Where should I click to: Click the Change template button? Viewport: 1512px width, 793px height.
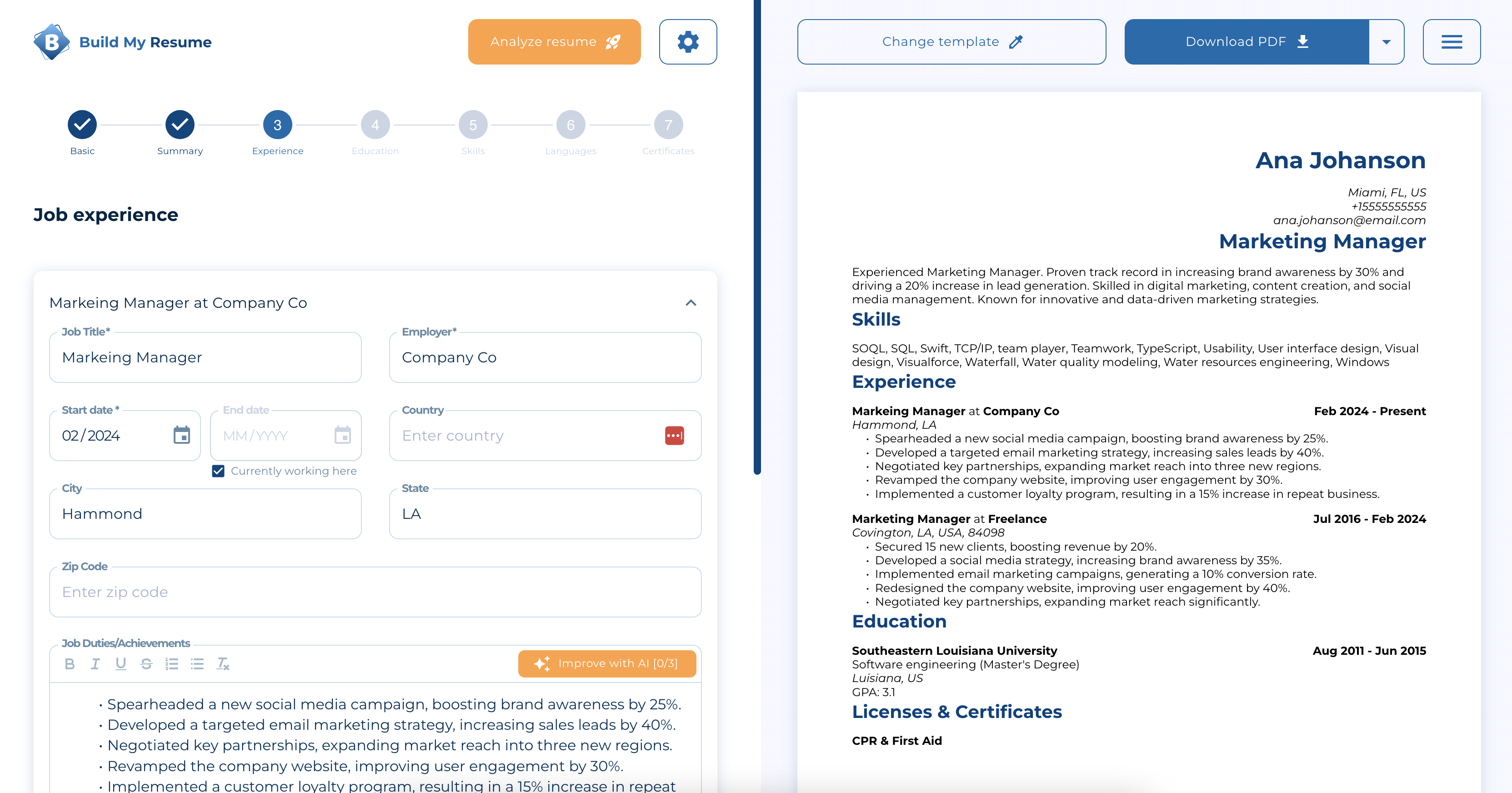coord(951,42)
